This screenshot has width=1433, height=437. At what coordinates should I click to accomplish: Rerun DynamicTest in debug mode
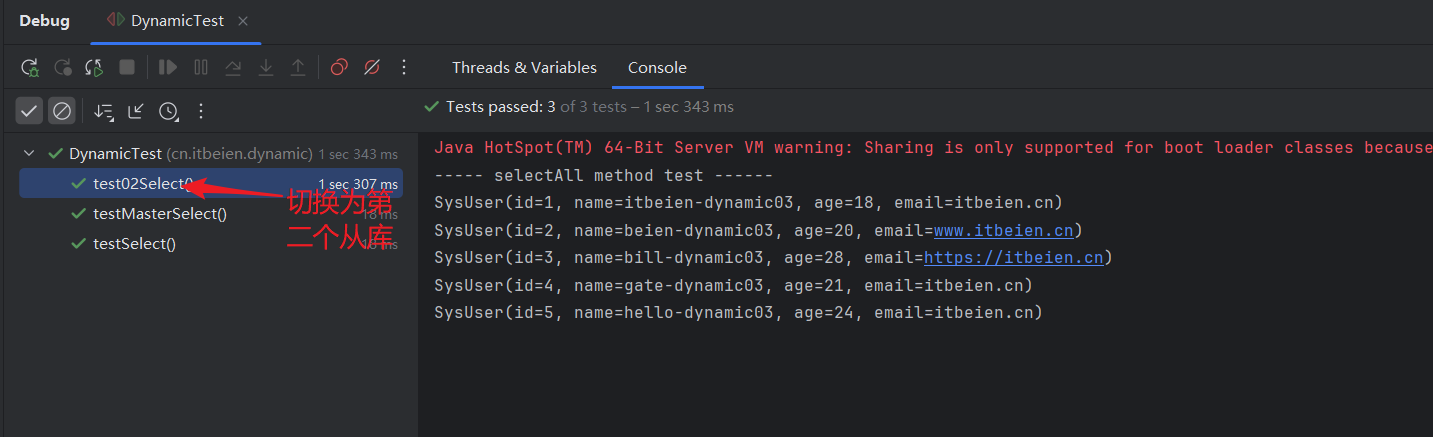coord(30,68)
